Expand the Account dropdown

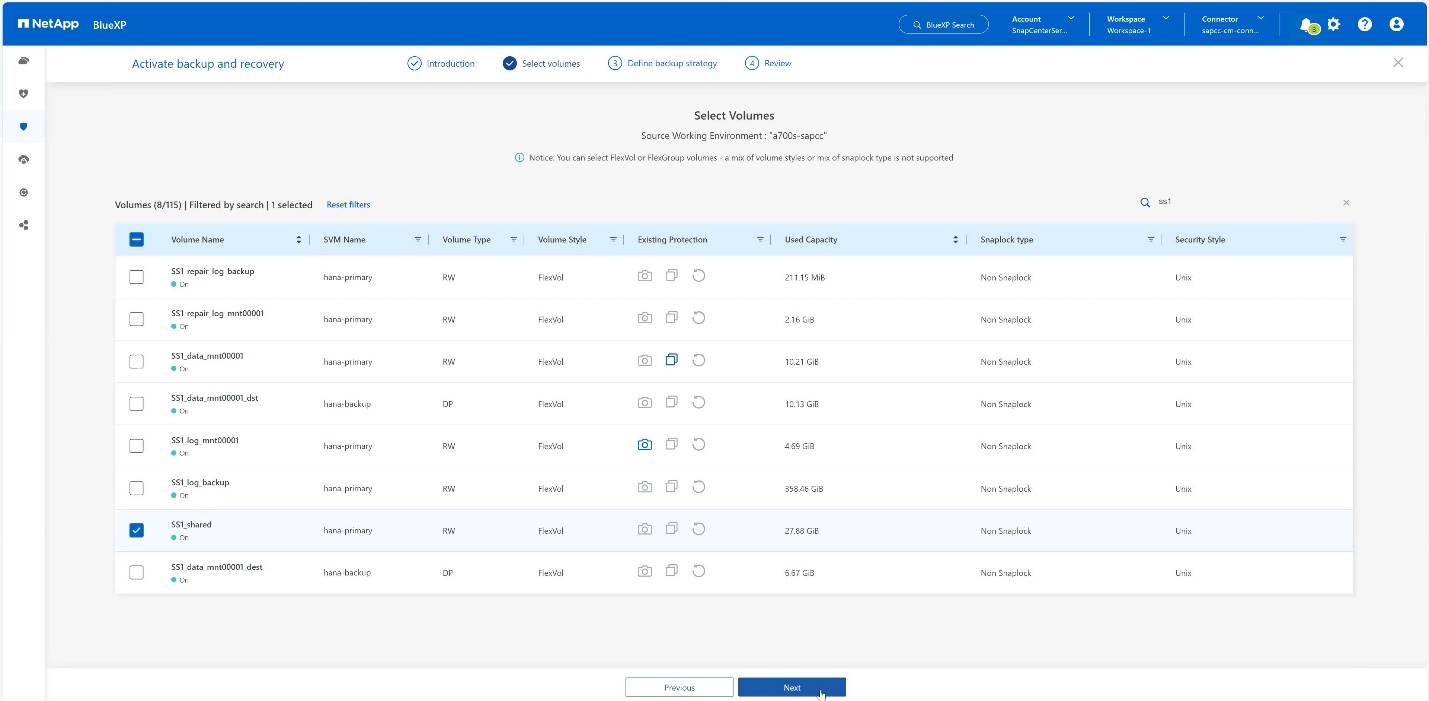point(1071,18)
